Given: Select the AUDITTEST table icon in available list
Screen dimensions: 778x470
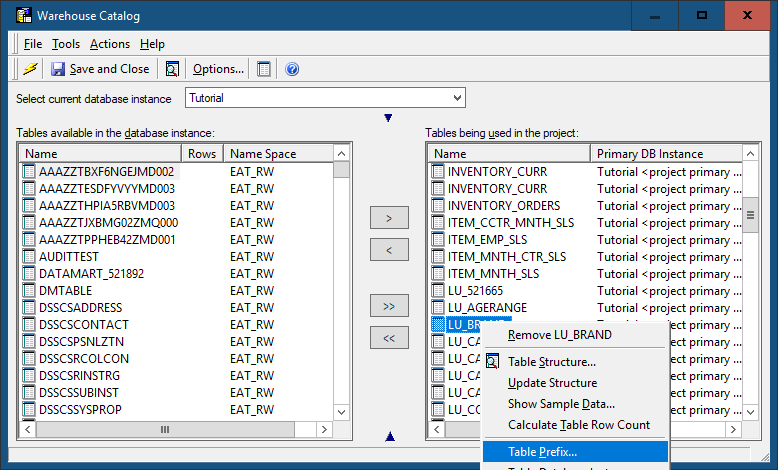Looking at the screenshot, I should click(28, 257).
